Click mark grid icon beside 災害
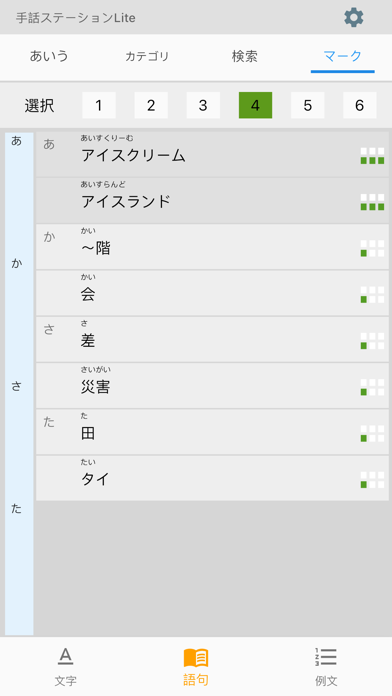Viewport: 392px width, 696px height. (372, 387)
